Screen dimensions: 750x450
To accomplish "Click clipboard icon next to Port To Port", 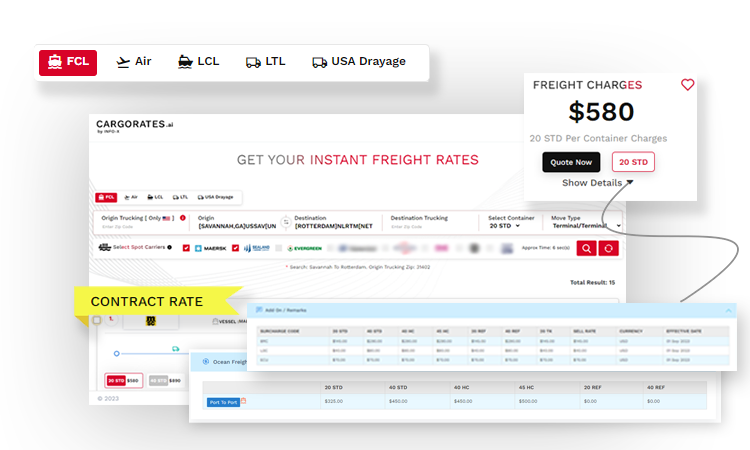I will click(243, 401).
